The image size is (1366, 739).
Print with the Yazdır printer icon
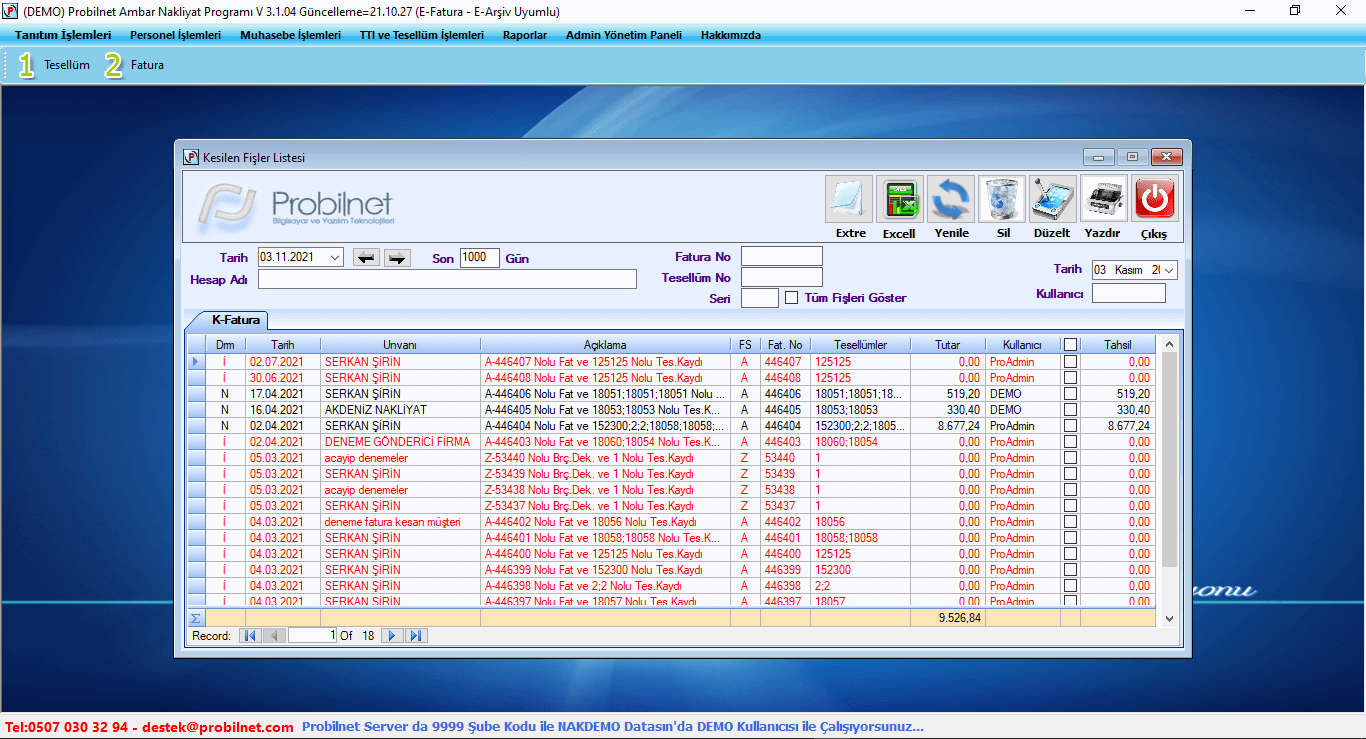[1104, 200]
